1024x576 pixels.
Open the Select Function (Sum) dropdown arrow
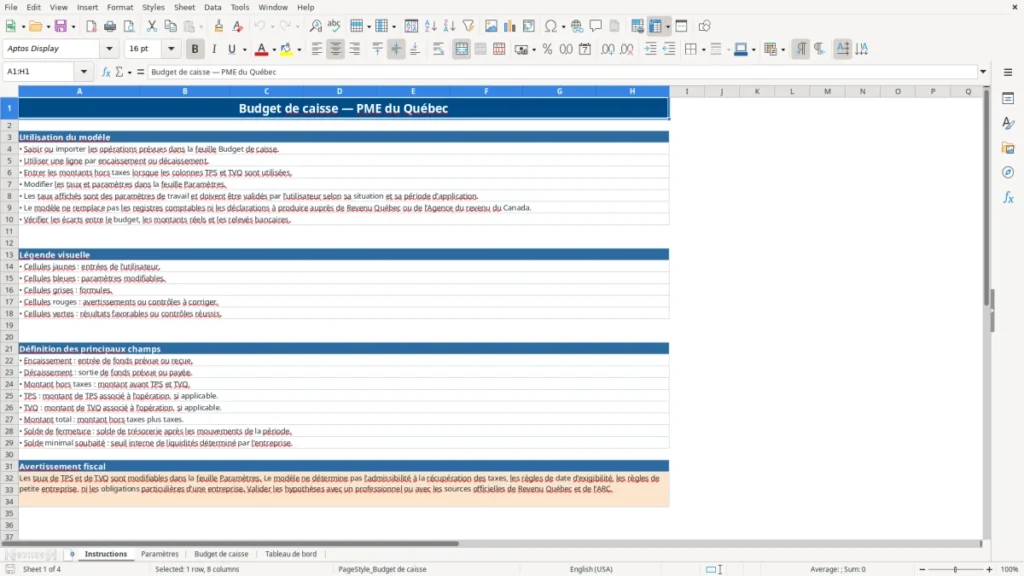(129, 72)
